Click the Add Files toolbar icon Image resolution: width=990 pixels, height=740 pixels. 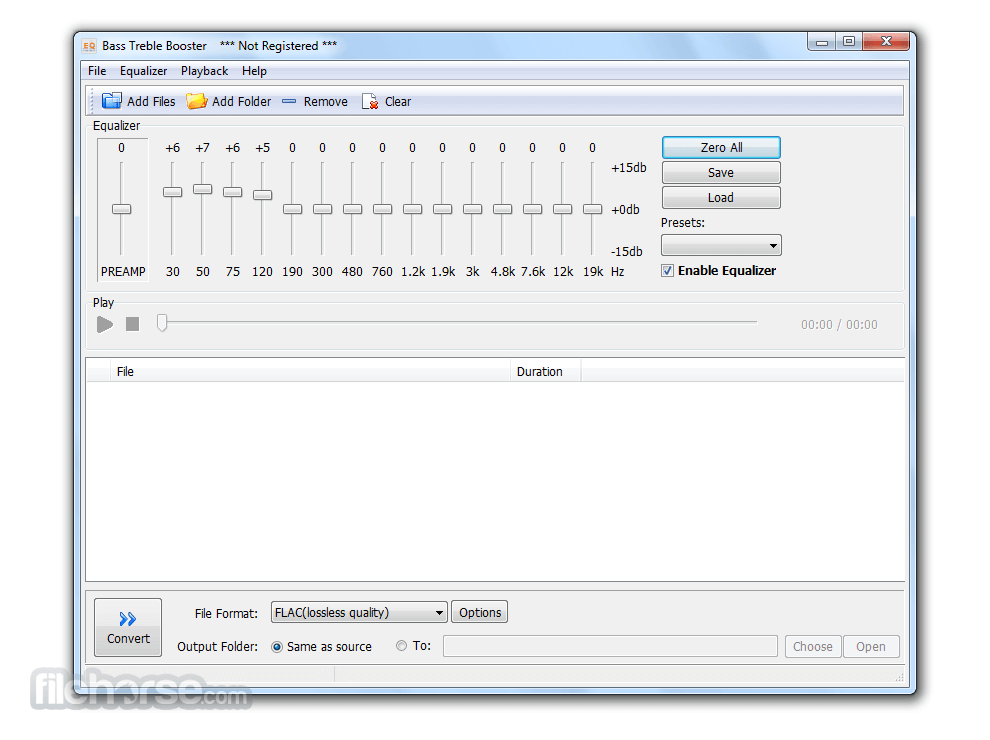111,101
